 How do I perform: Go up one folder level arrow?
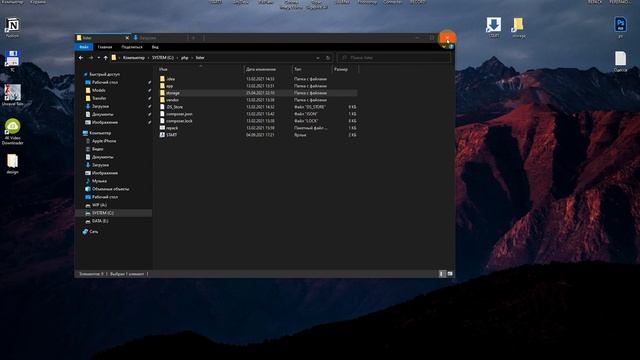point(105,58)
